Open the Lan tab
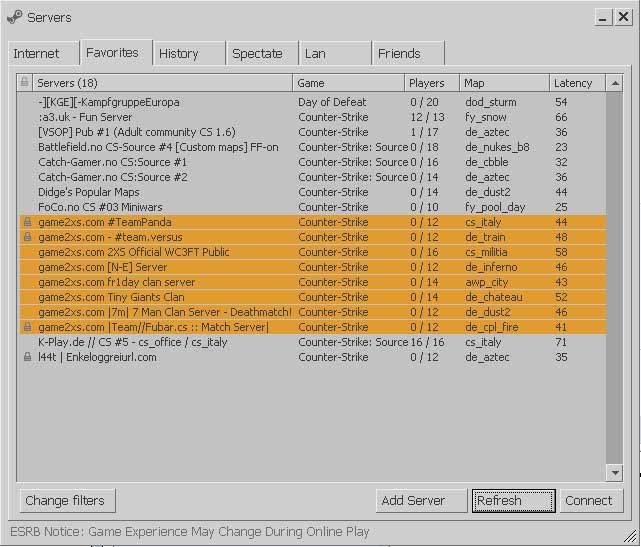The image size is (641, 547). pos(335,54)
